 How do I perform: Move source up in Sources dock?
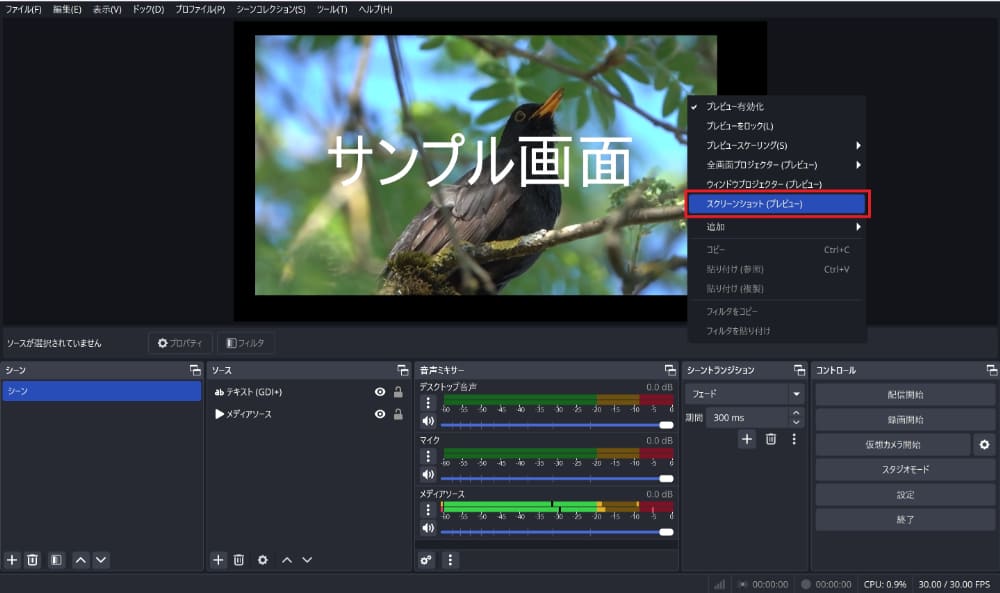coord(287,560)
